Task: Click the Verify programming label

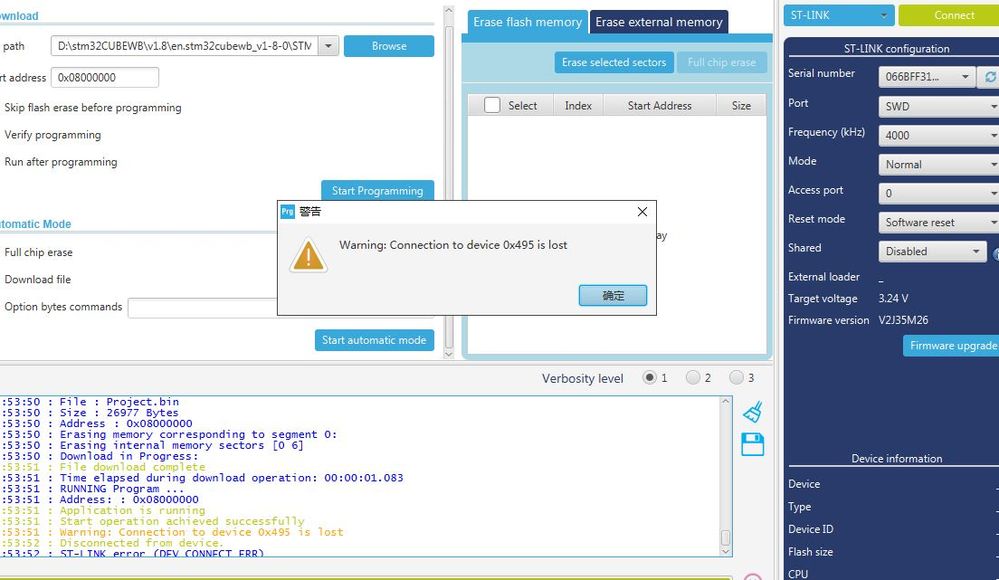Action: tap(53, 134)
